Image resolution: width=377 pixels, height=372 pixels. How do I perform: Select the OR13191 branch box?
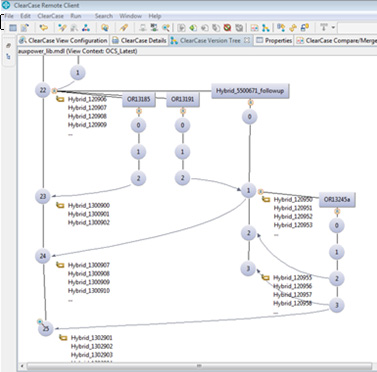tap(183, 99)
